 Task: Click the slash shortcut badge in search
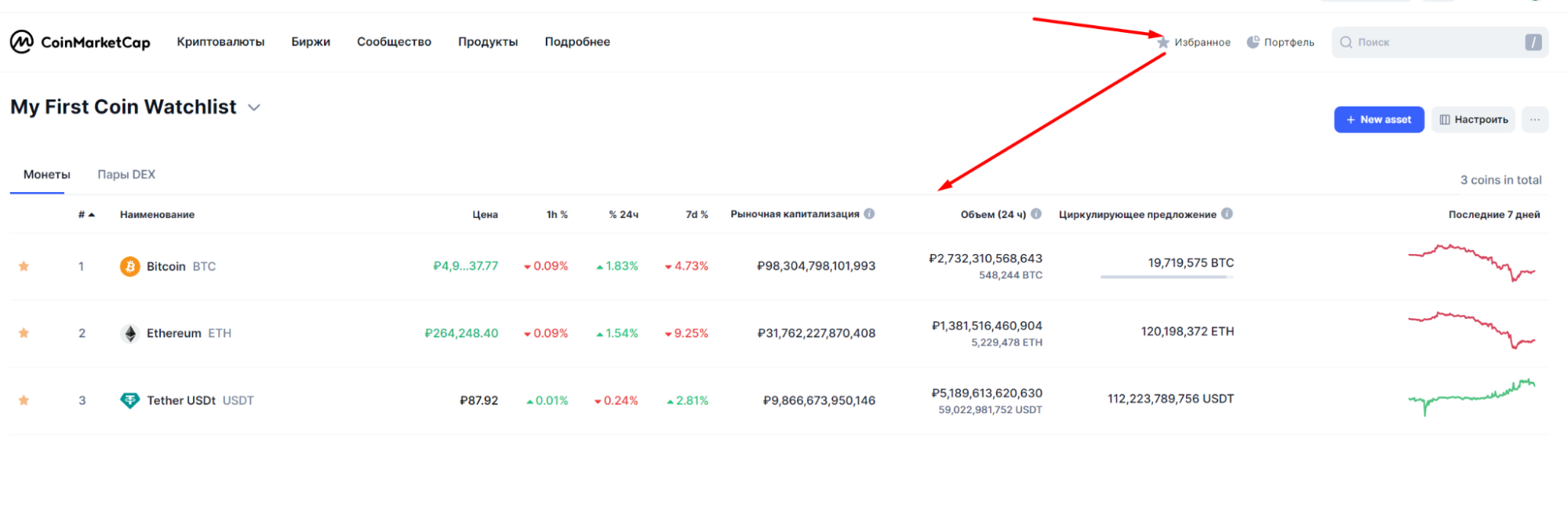pyautogui.click(x=1533, y=42)
